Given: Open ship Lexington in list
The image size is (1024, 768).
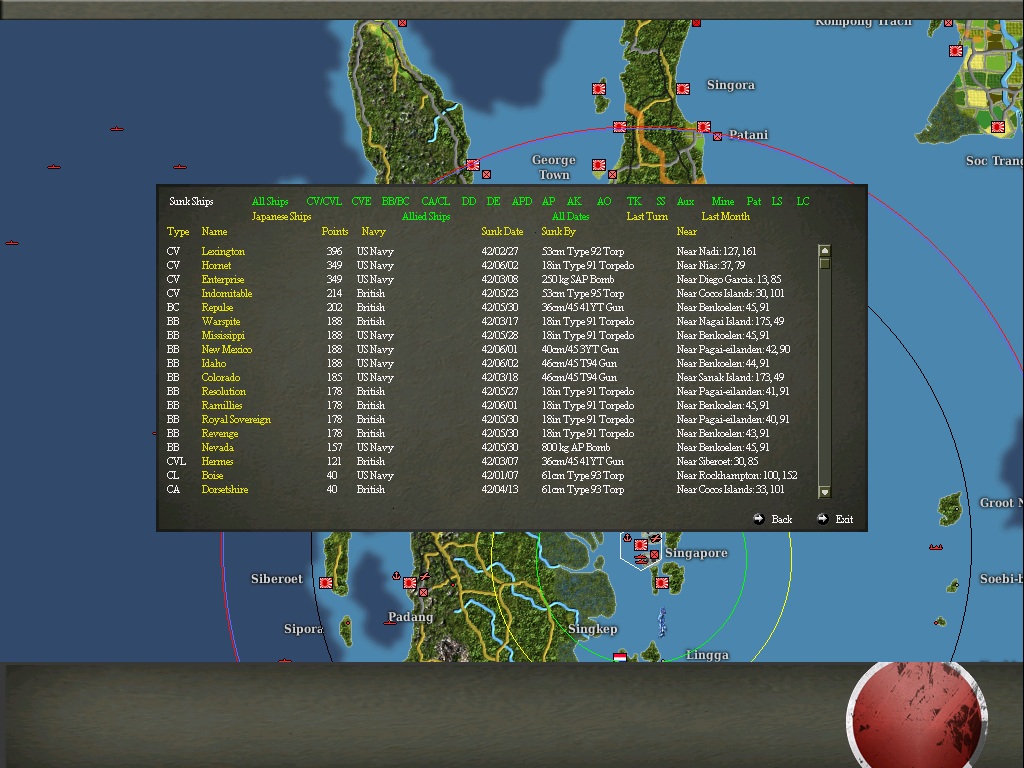Looking at the screenshot, I should (223, 251).
